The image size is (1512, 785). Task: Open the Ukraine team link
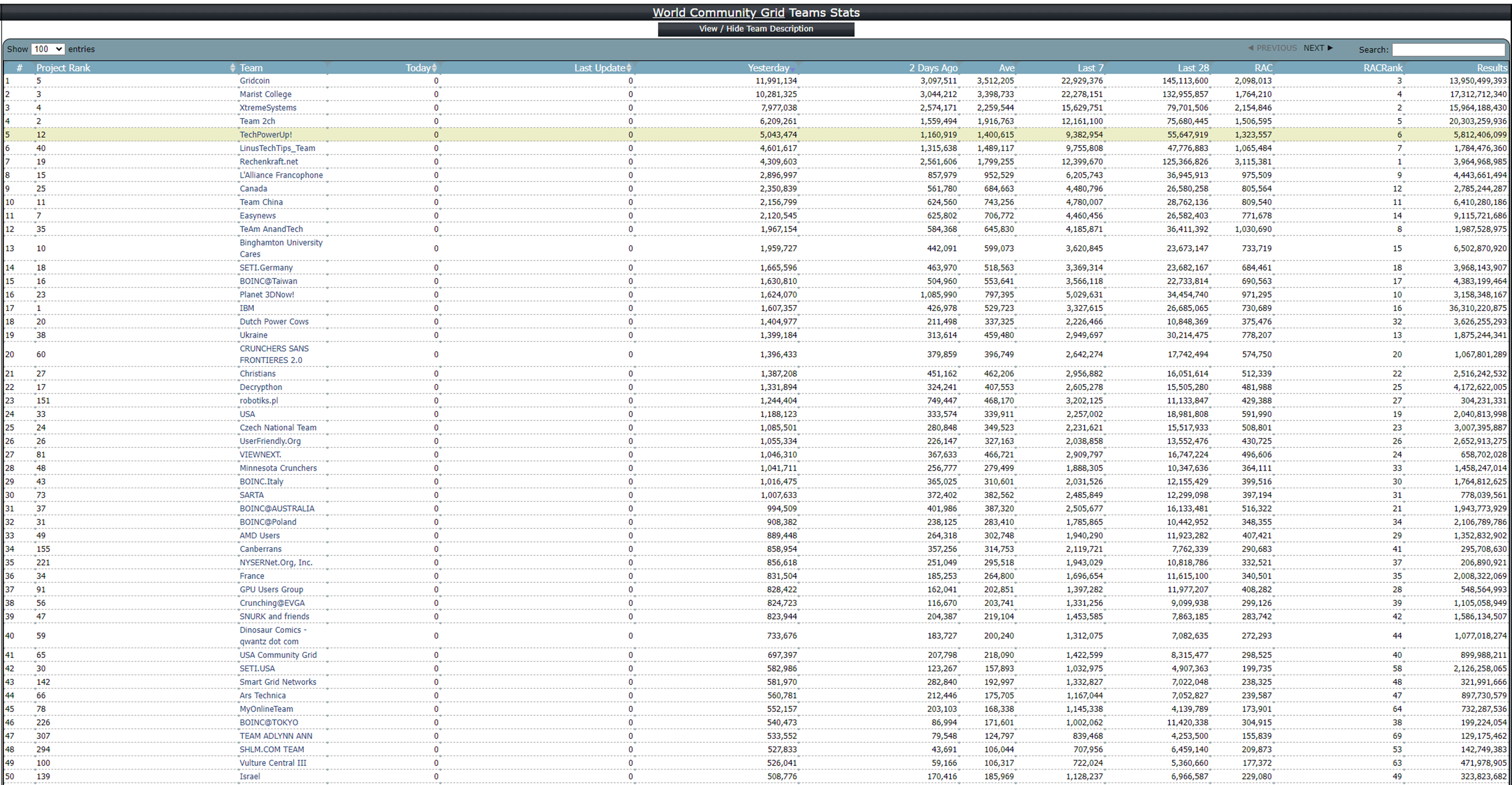pos(253,335)
